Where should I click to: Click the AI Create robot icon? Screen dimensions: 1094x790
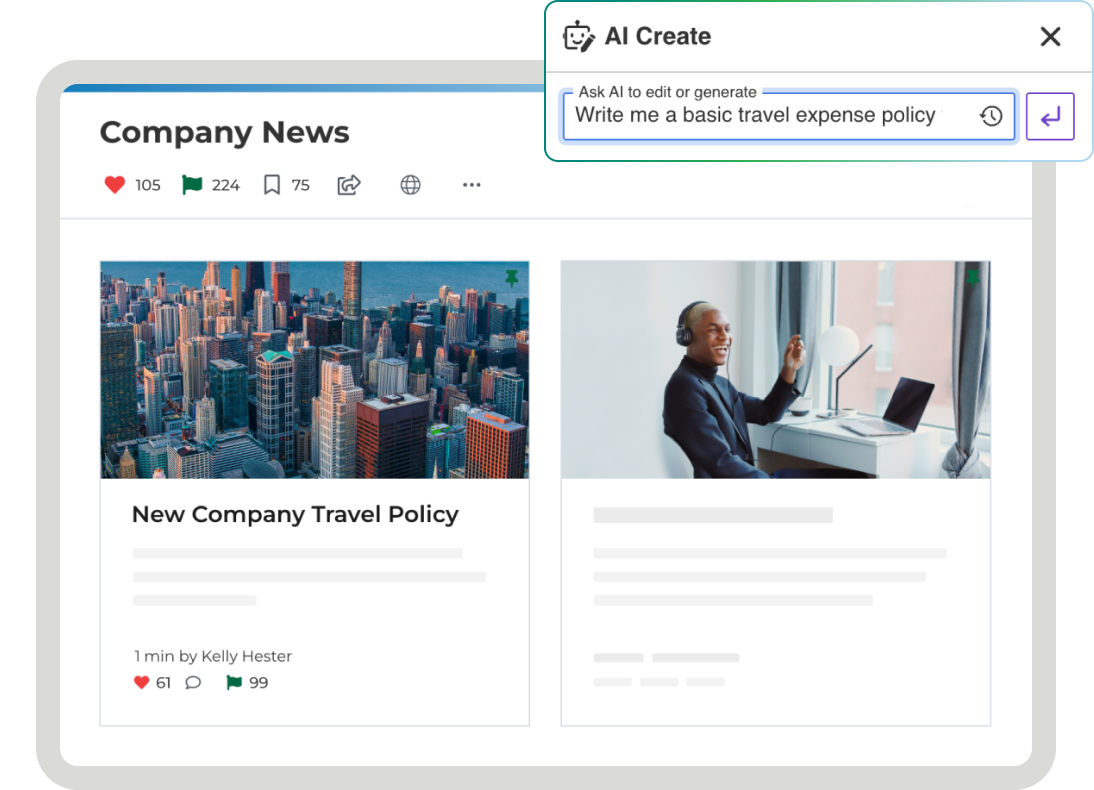click(x=579, y=37)
